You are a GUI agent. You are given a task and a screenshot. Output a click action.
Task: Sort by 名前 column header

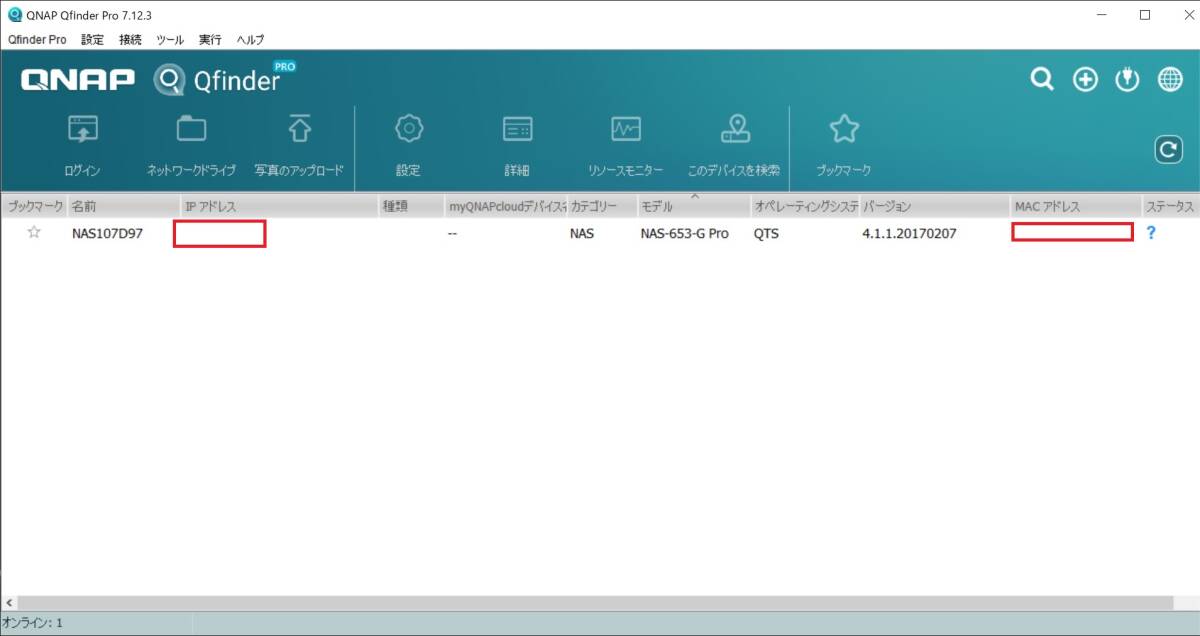coord(124,206)
